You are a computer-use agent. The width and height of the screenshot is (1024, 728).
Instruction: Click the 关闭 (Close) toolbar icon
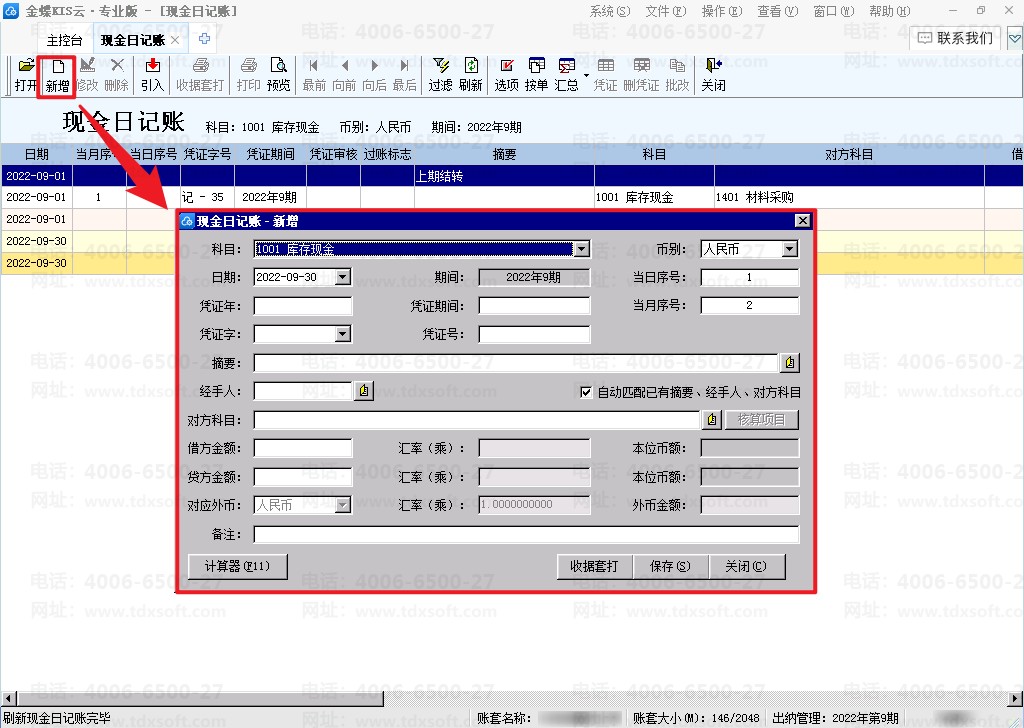coord(713,75)
